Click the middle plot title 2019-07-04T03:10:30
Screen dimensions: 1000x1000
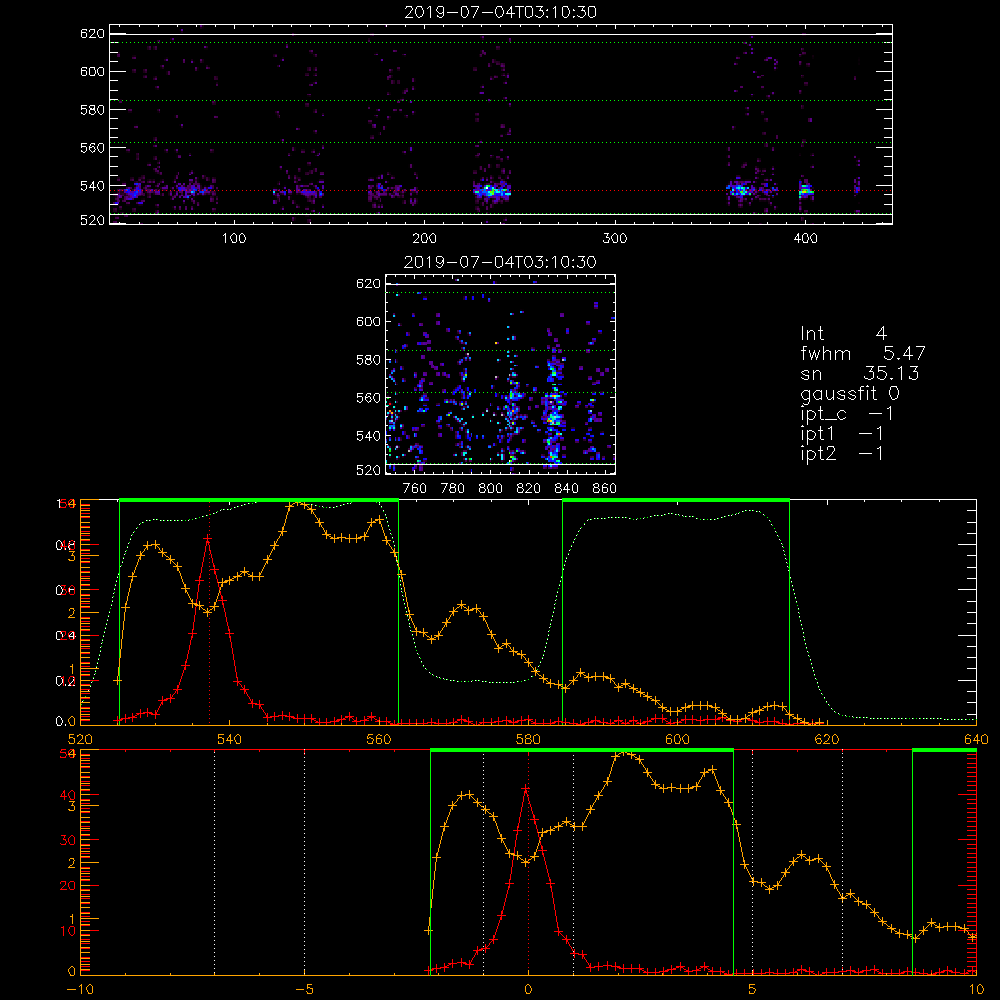pyautogui.click(x=500, y=262)
